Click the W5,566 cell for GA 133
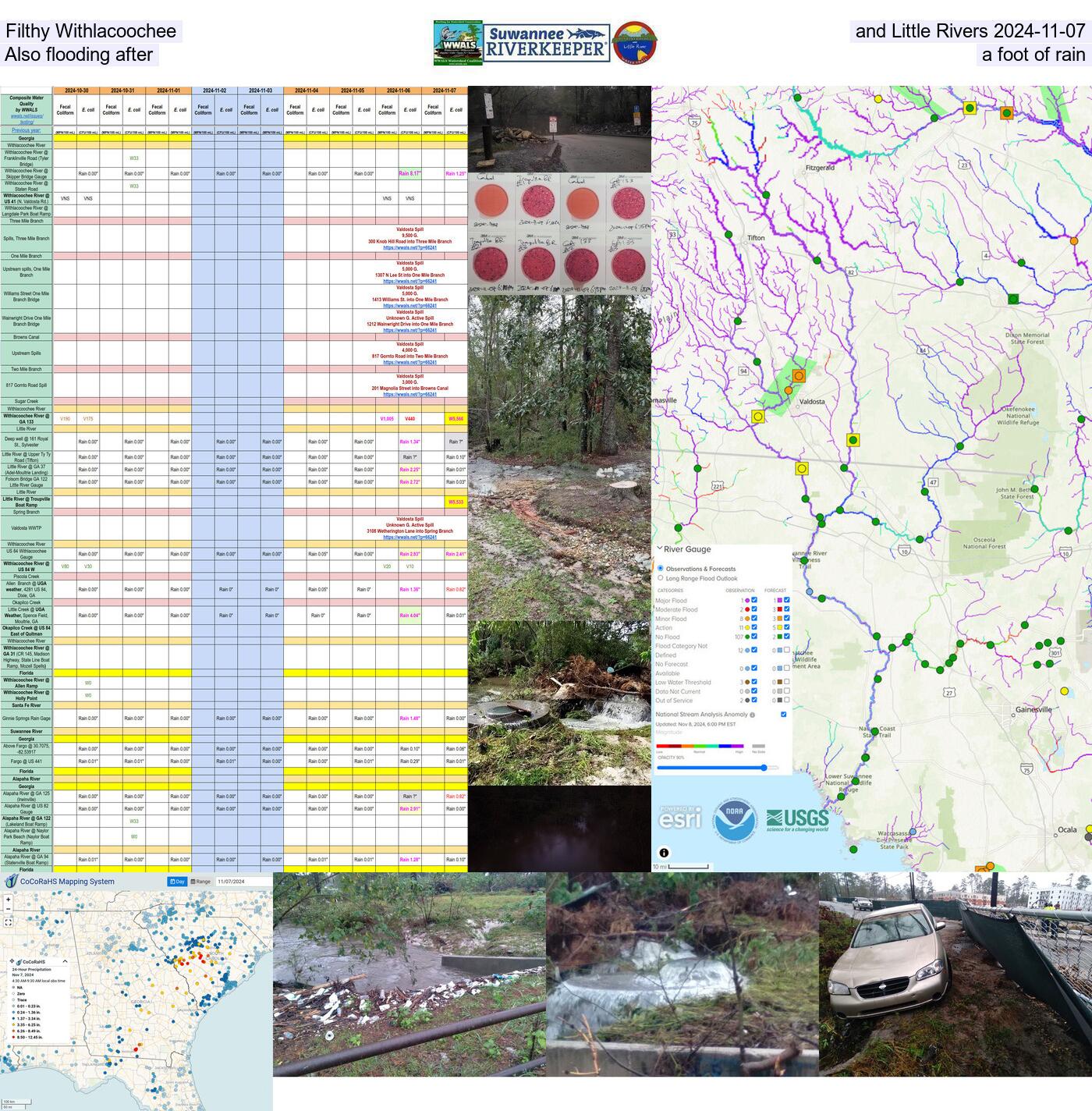The width and height of the screenshot is (1092, 1111). (x=456, y=419)
